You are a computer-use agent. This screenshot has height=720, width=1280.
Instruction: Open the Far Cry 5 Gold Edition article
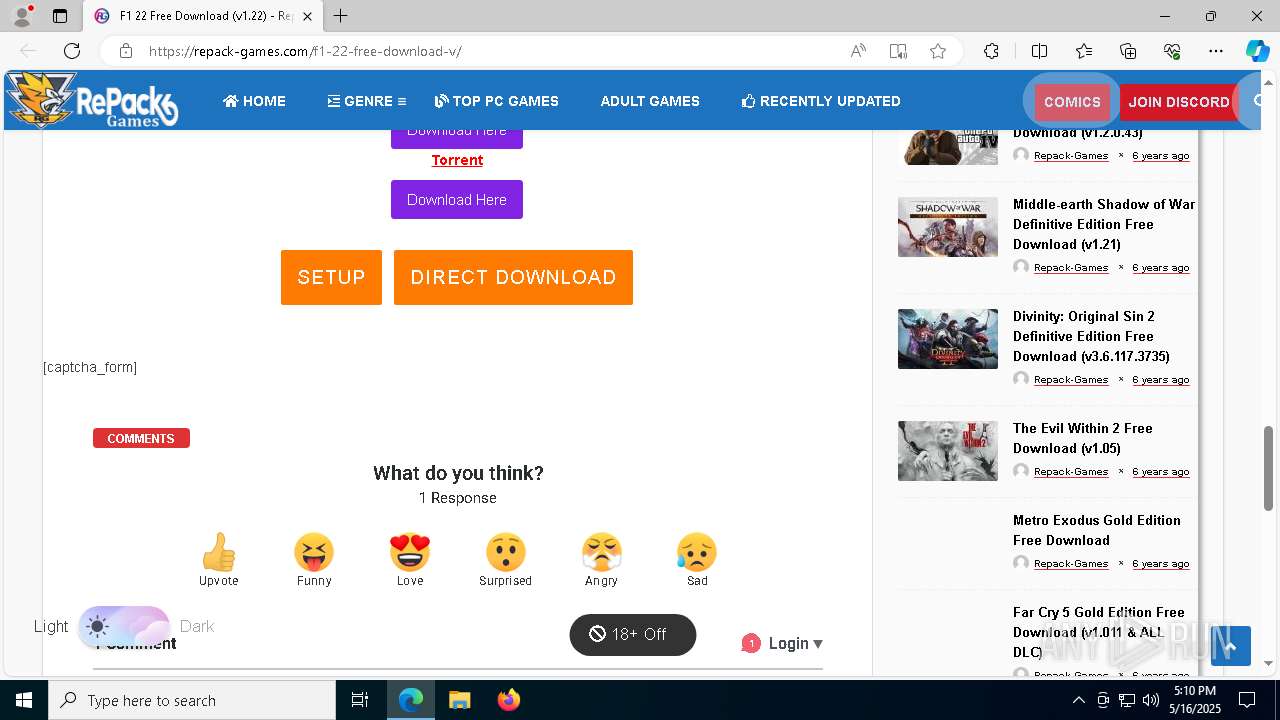1099,631
